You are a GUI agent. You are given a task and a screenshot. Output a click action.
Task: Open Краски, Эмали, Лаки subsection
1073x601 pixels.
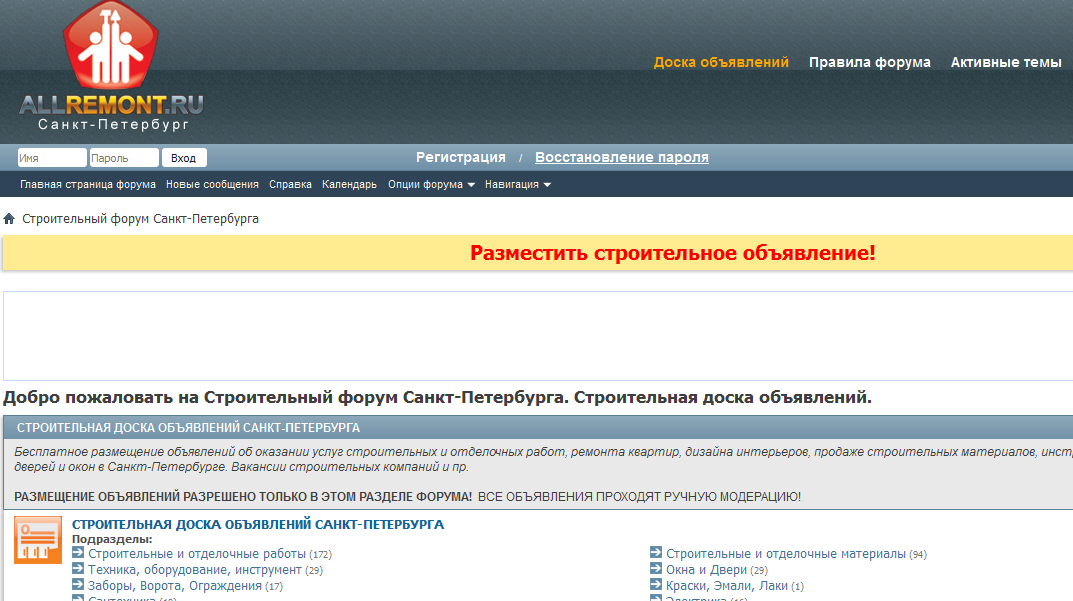727,586
